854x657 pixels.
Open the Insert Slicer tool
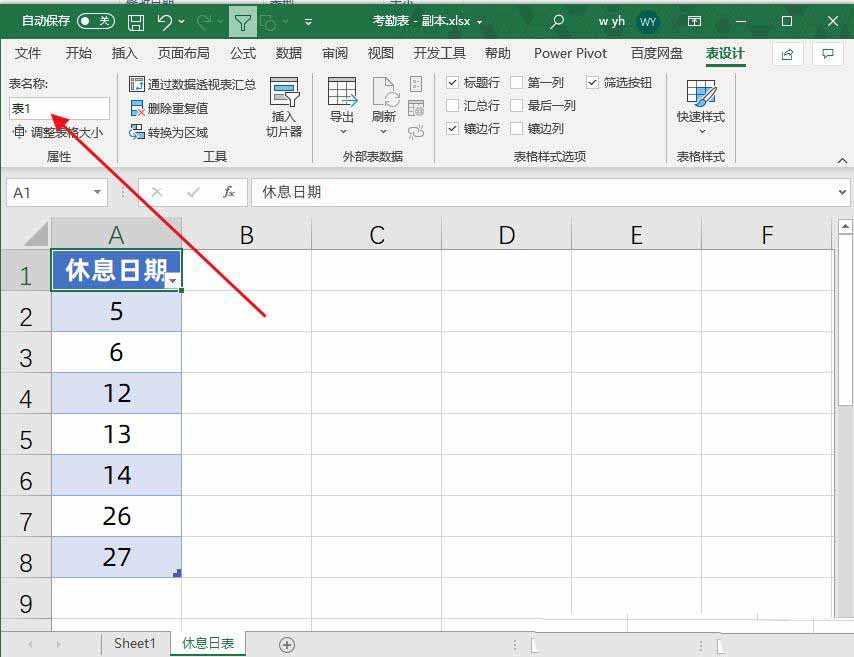coord(284,107)
